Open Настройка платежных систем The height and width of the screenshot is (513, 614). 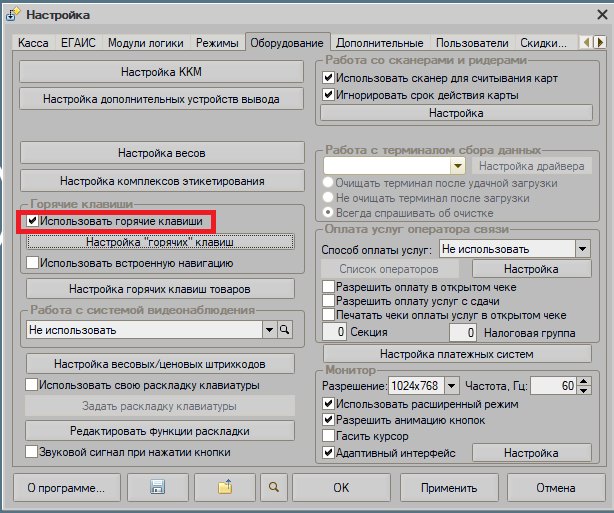click(x=457, y=354)
